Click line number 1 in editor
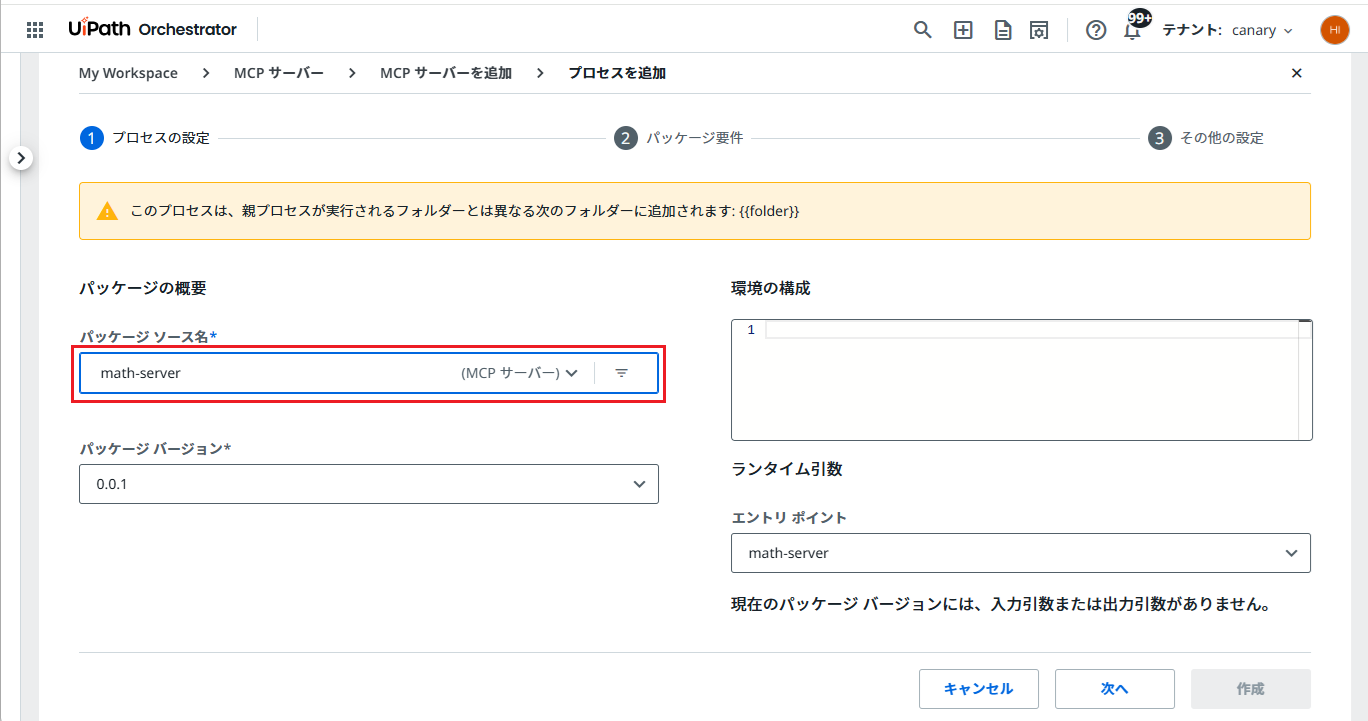Viewport: 1368px width, 721px height. tap(751, 330)
